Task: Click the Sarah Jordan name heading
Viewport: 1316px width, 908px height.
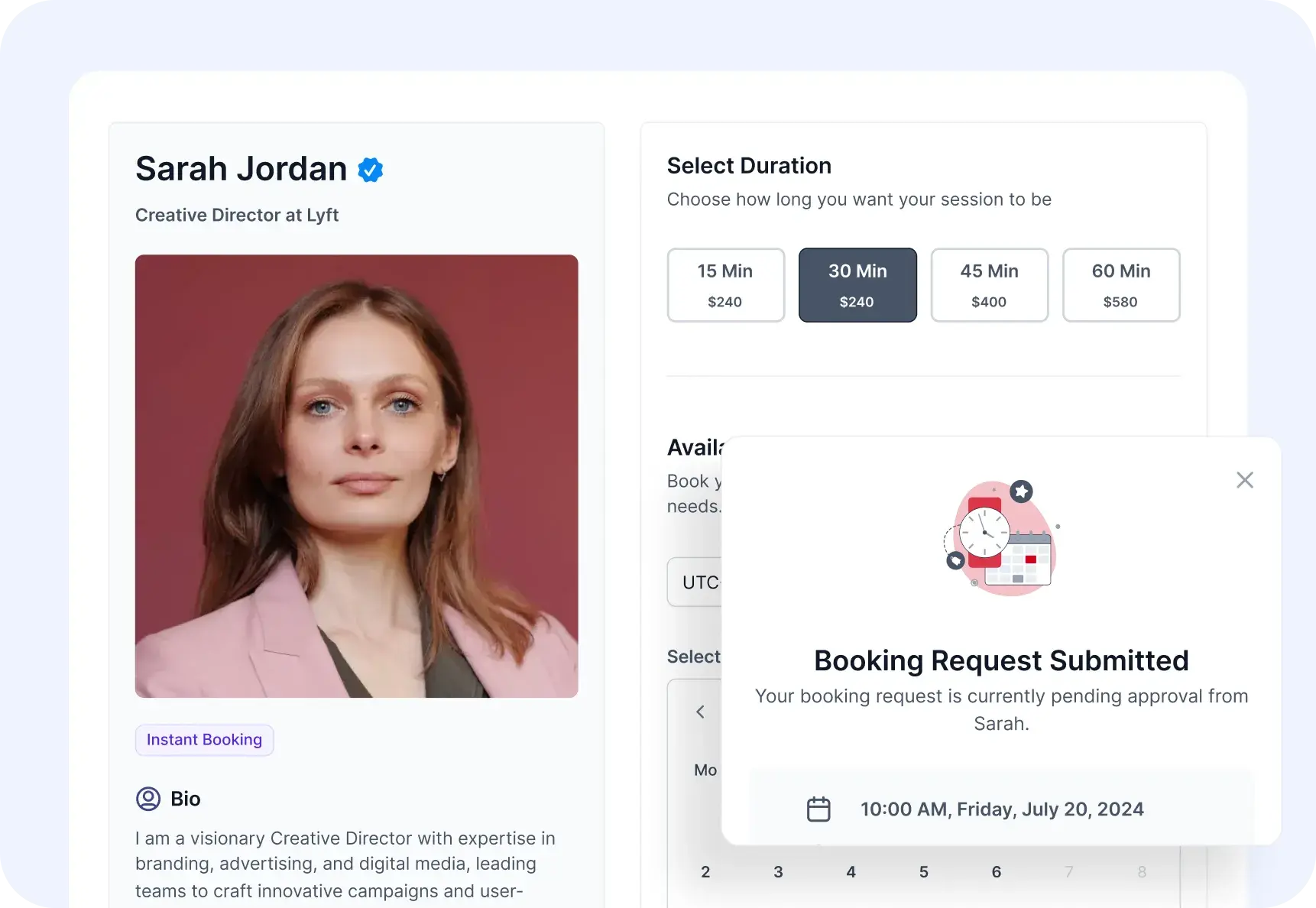Action: coord(241,169)
